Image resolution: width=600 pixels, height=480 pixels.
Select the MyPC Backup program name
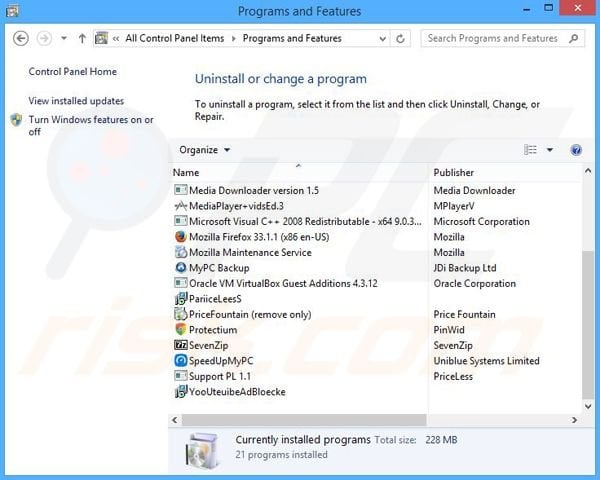pyautogui.click(x=219, y=268)
